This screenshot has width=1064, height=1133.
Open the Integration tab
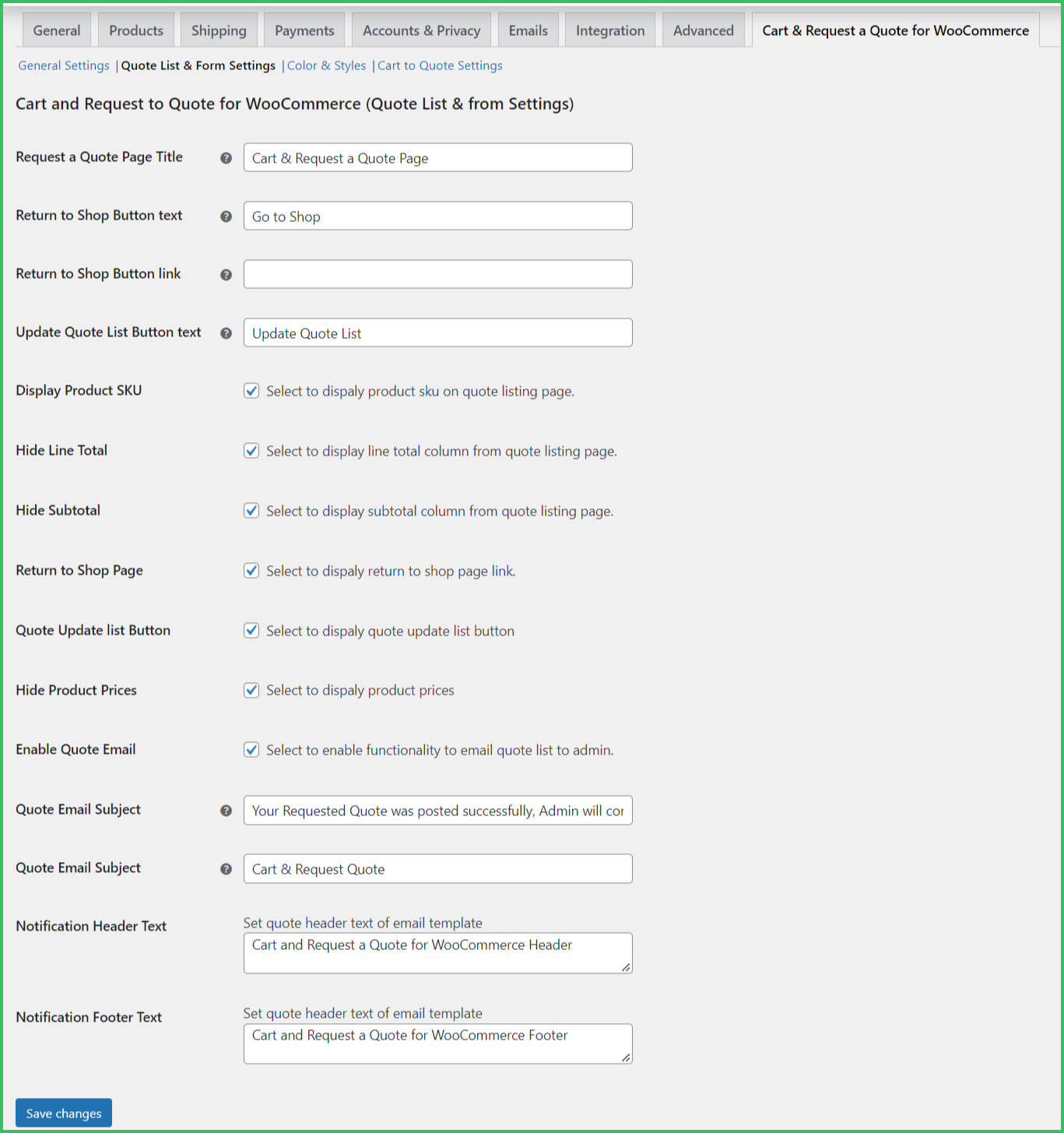(x=610, y=30)
